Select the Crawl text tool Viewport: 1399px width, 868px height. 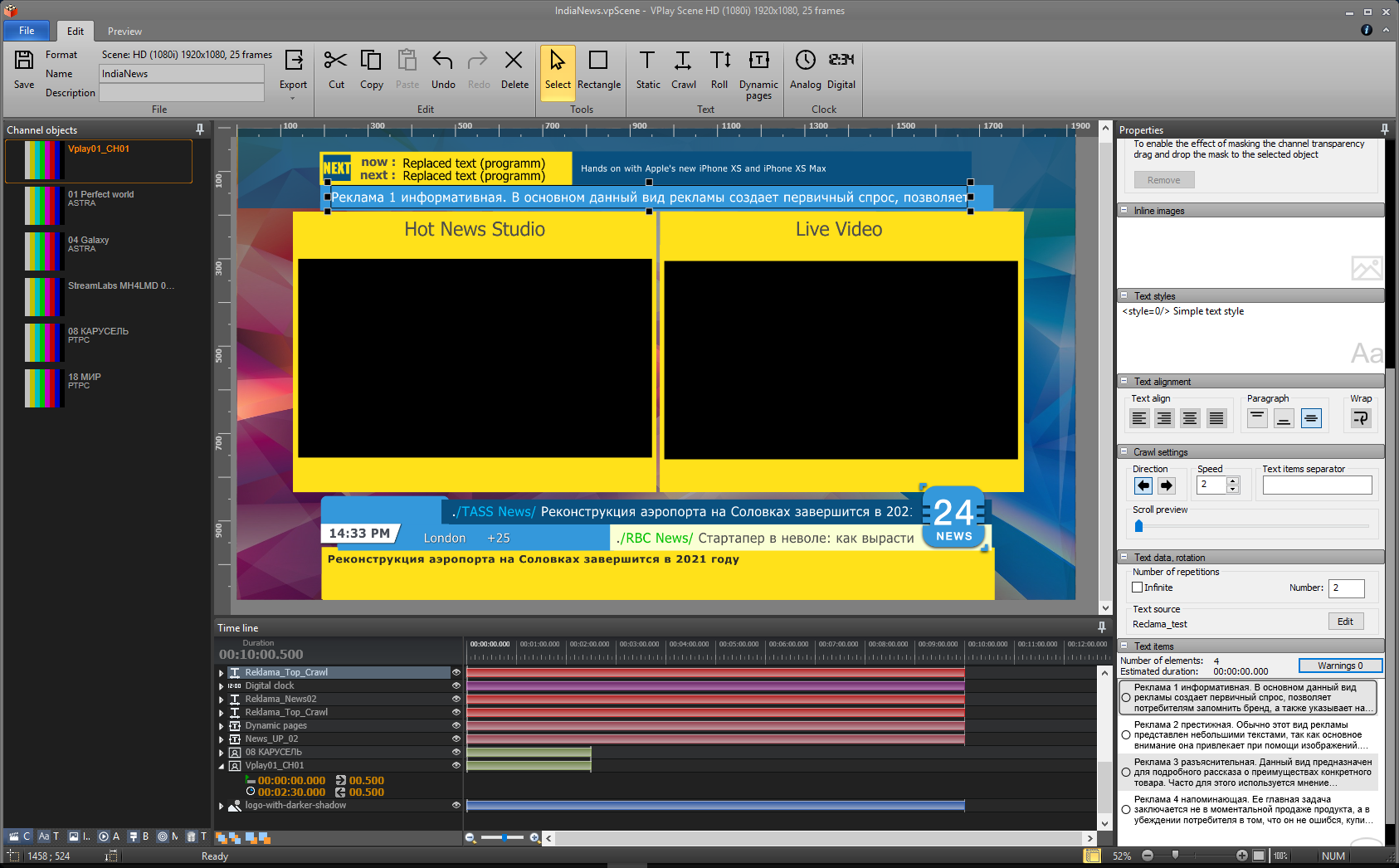(x=684, y=71)
